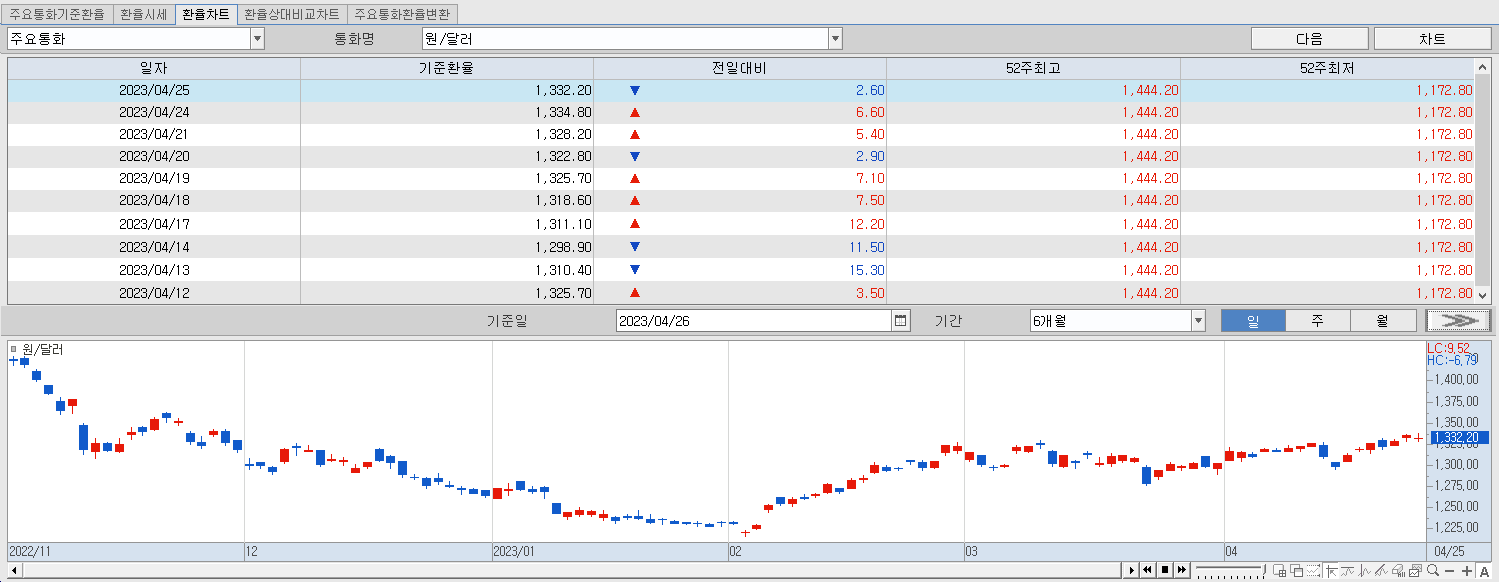Select 주 (weekly) chart period
Viewport: 1499px width, 582px height.
[x=1318, y=320]
